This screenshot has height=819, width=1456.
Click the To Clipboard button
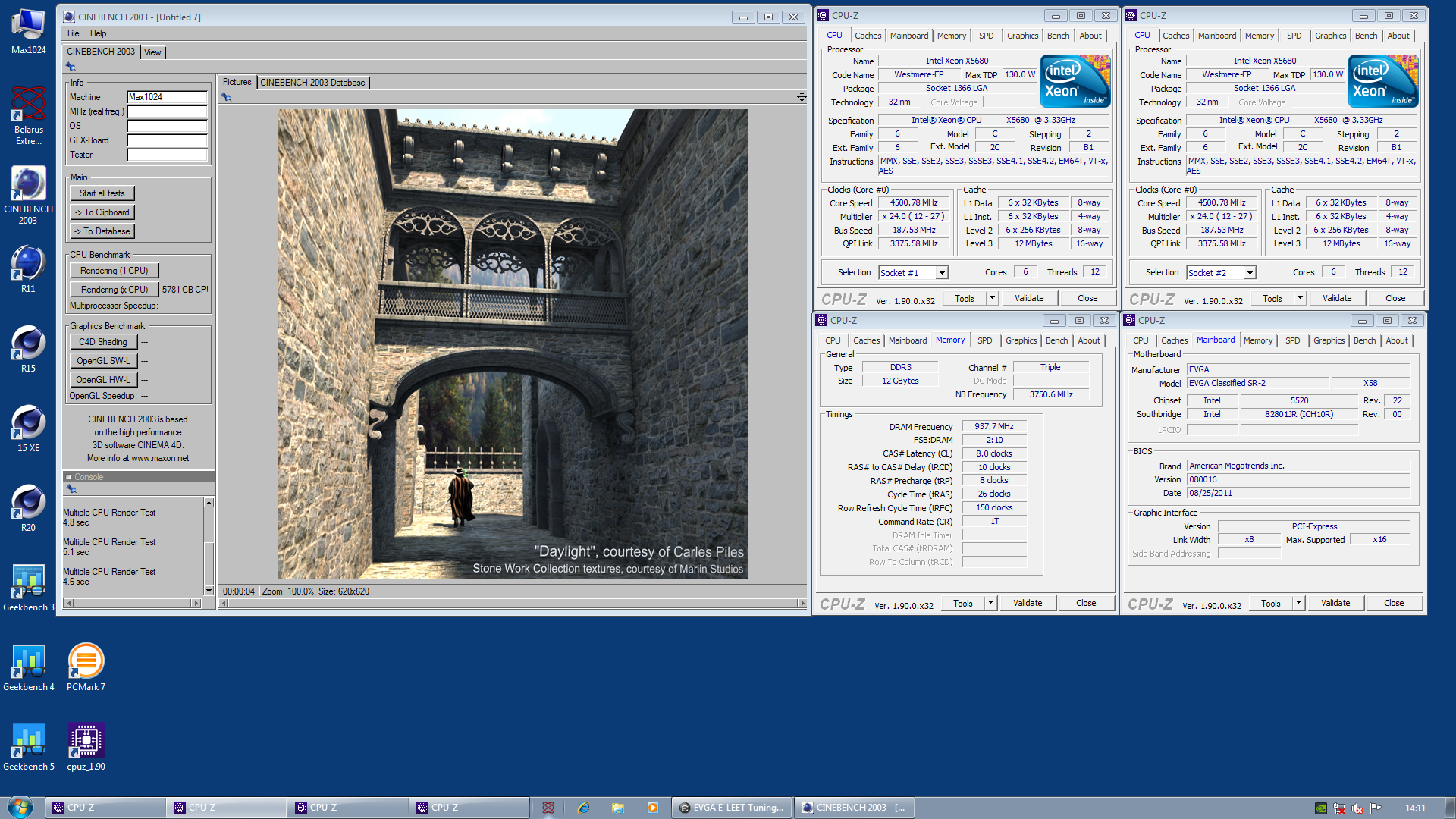102,212
